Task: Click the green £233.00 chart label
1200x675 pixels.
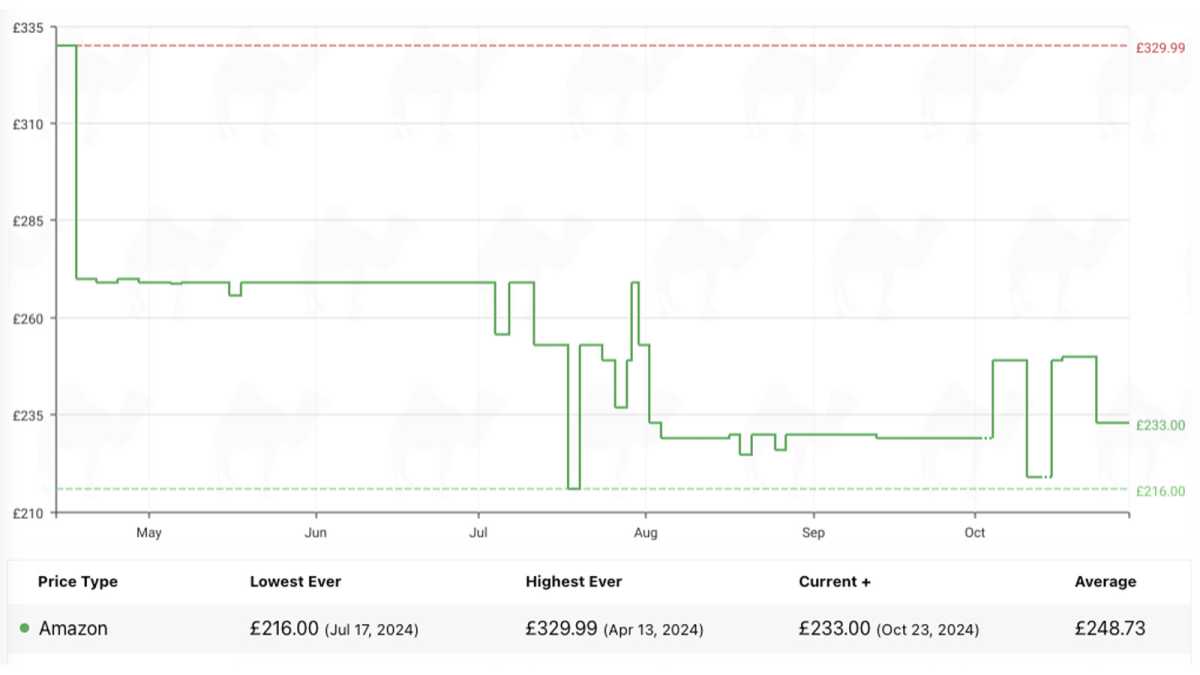Action: click(1161, 425)
